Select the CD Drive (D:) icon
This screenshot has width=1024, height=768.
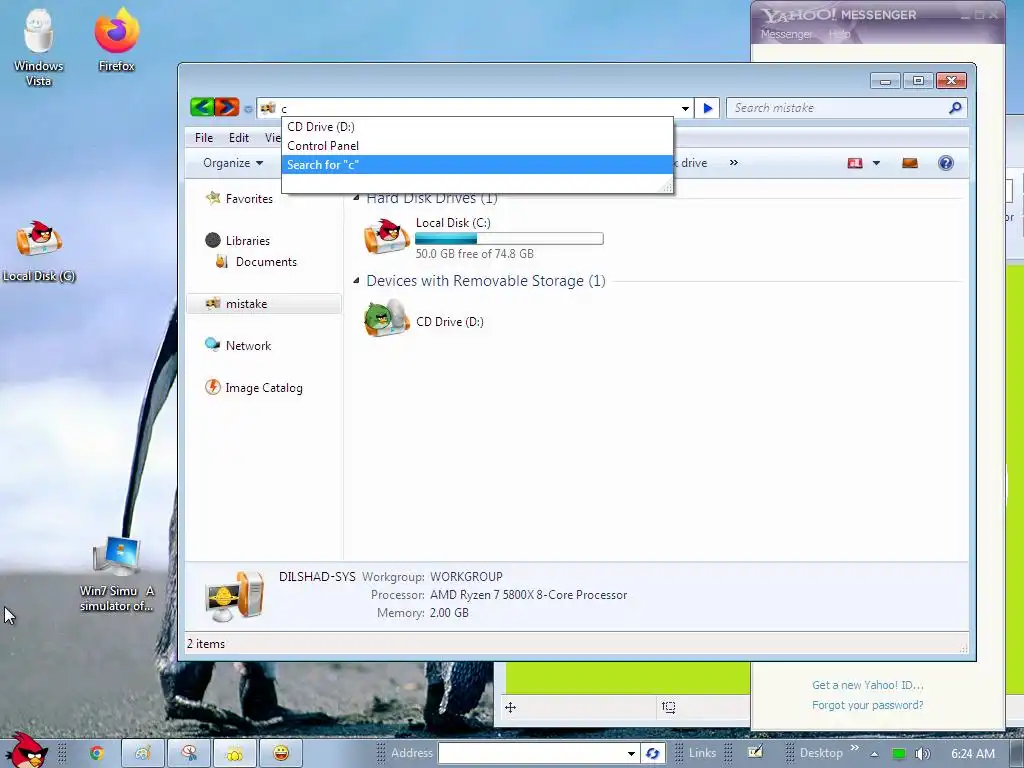pos(387,318)
